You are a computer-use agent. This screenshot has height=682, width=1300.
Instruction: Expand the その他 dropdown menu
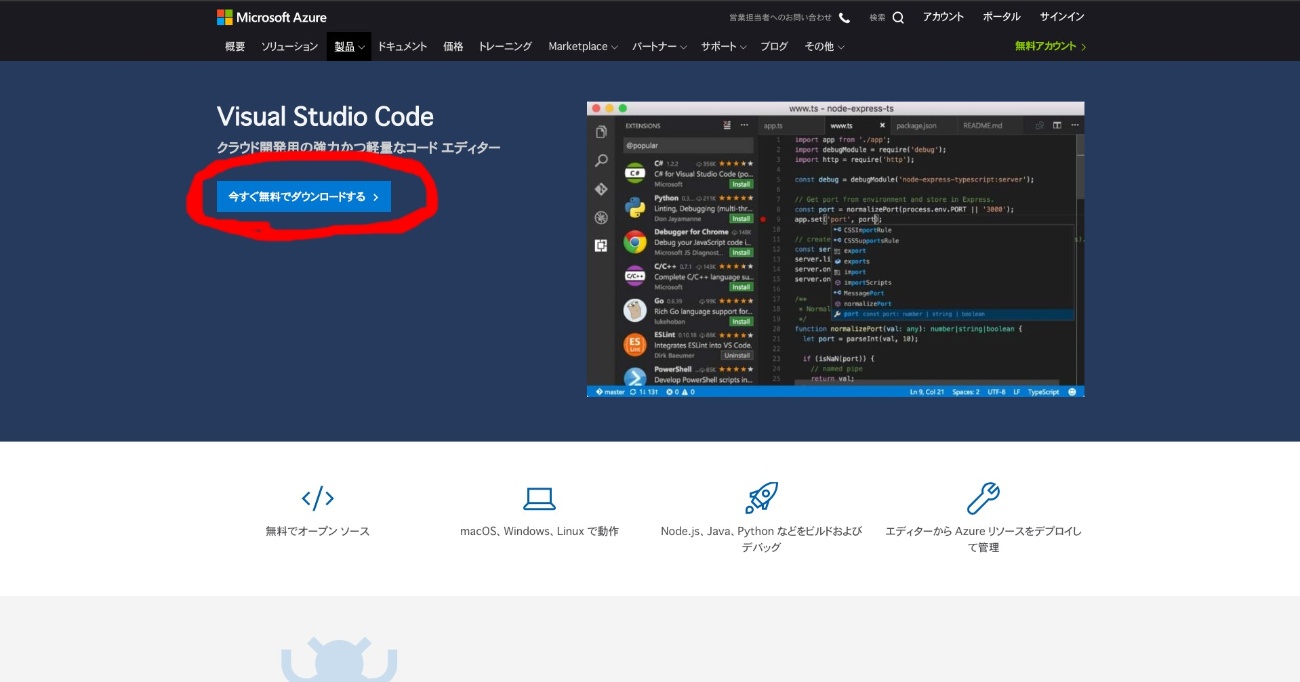tap(825, 46)
